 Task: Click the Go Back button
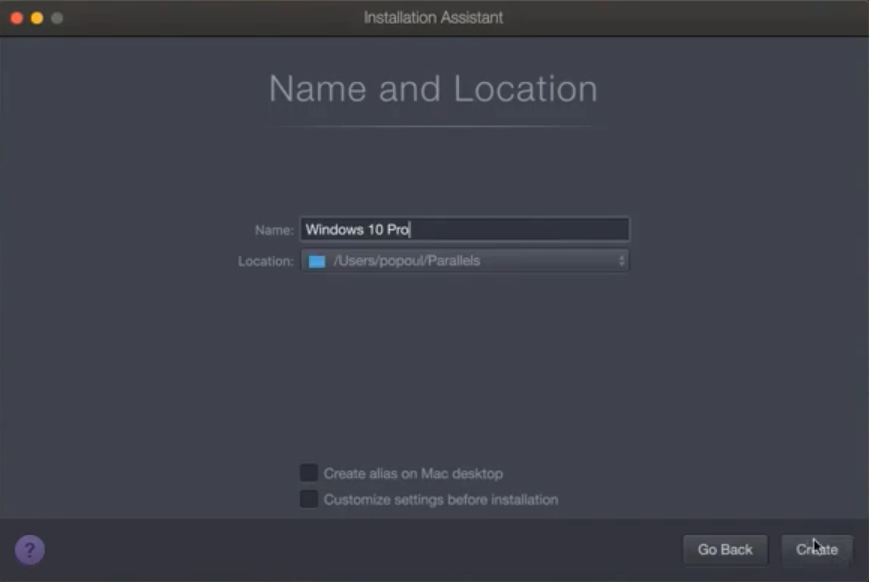[x=725, y=549]
